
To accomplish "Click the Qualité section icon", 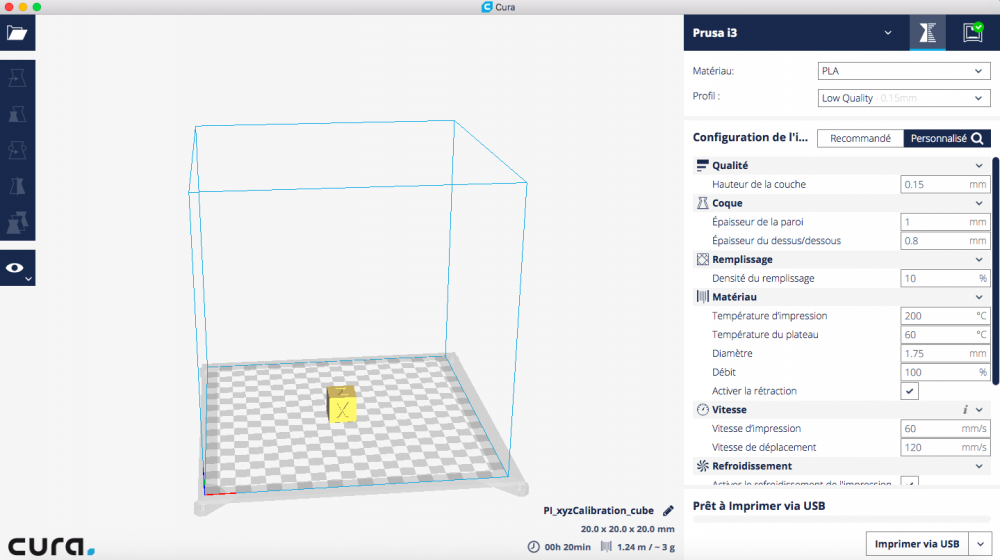I will coord(702,166).
